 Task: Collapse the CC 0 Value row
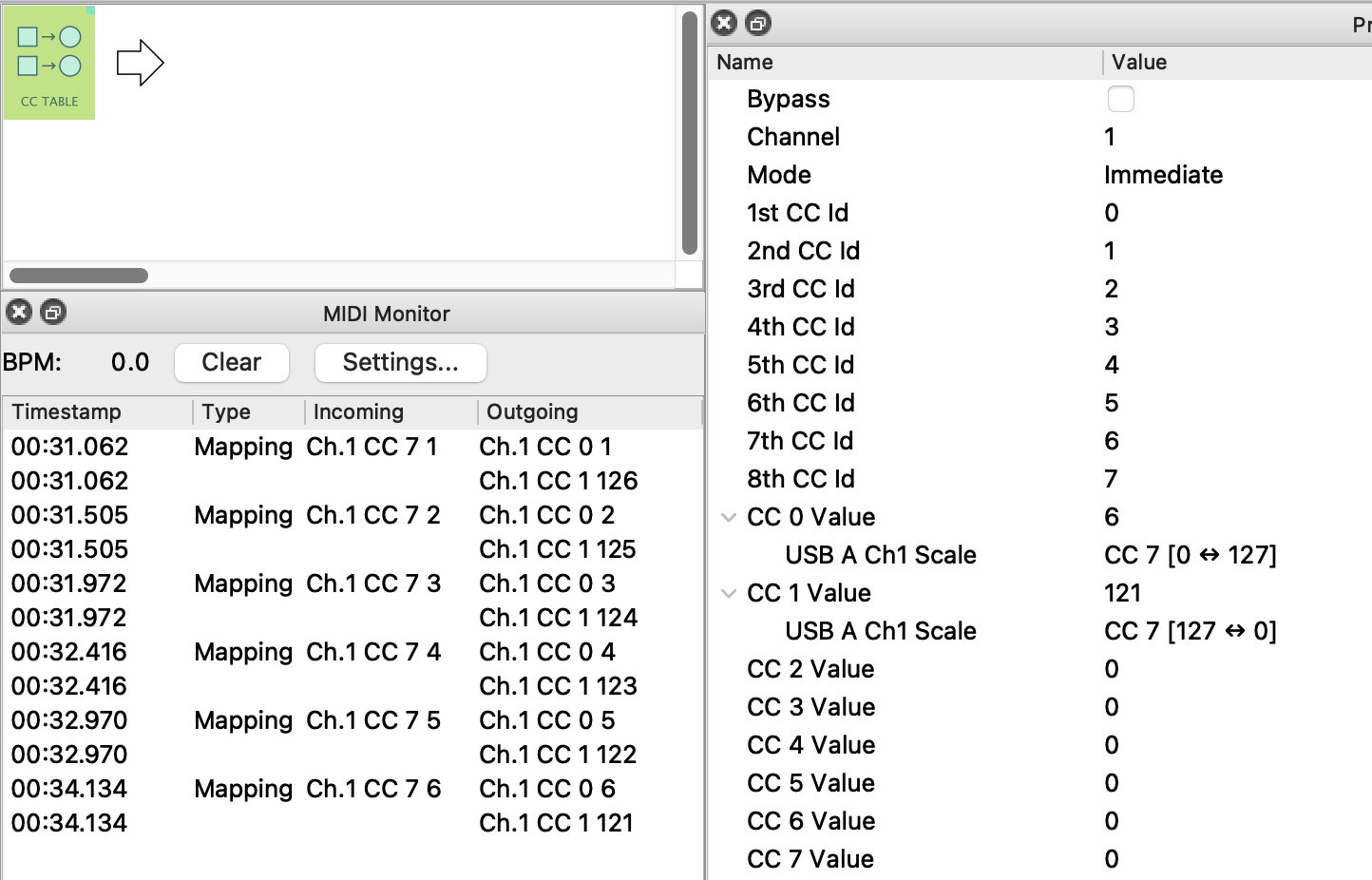(x=729, y=517)
